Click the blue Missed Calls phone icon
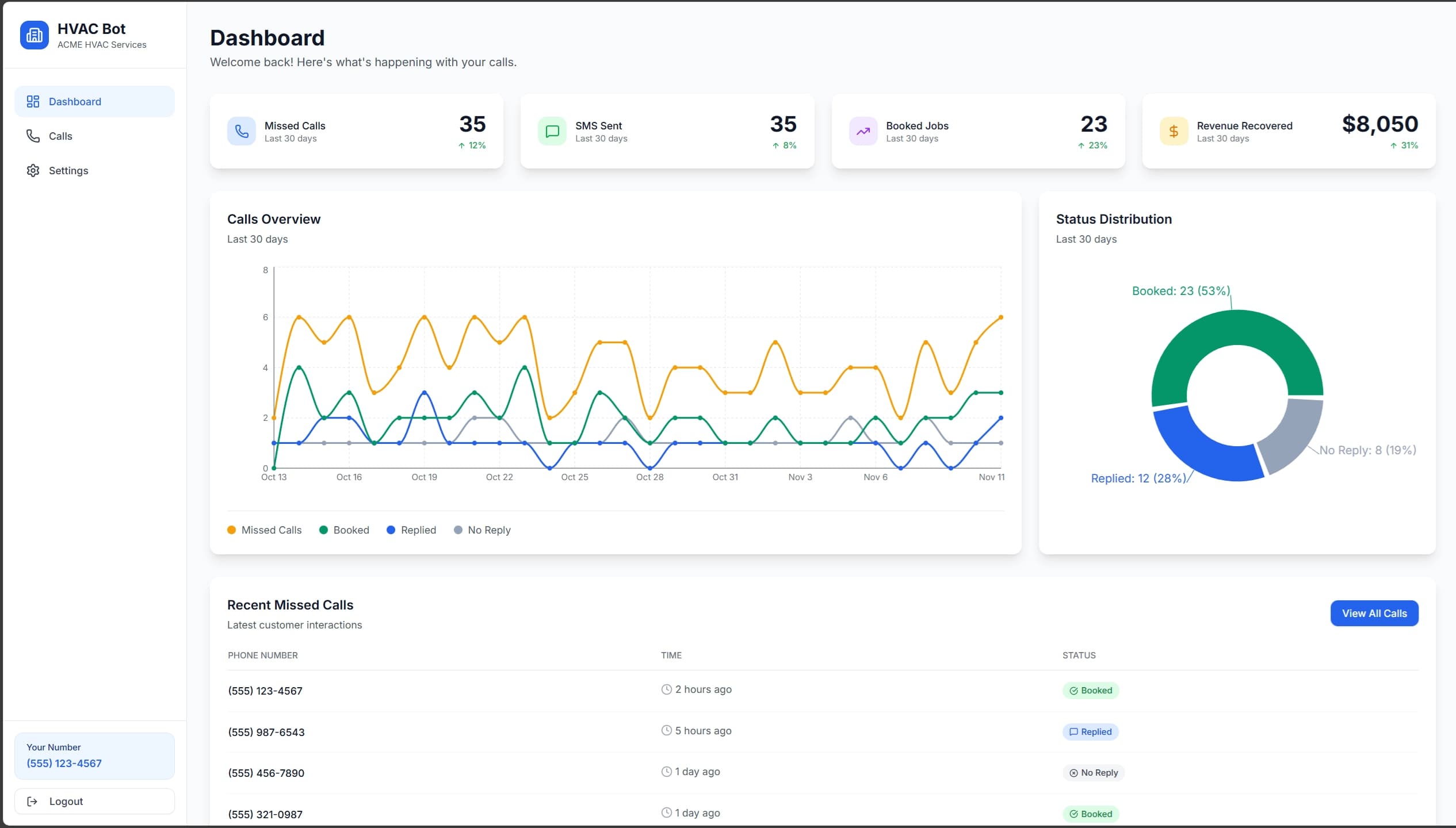Image resolution: width=1456 pixels, height=828 pixels. 242,131
